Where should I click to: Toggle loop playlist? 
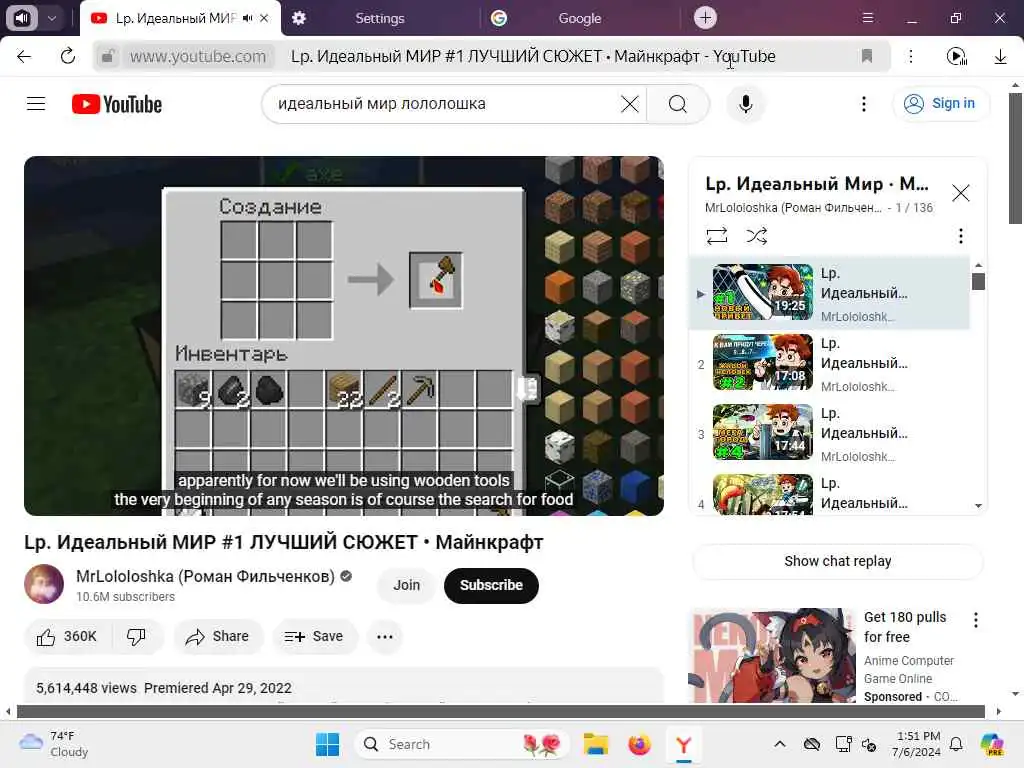tap(716, 236)
